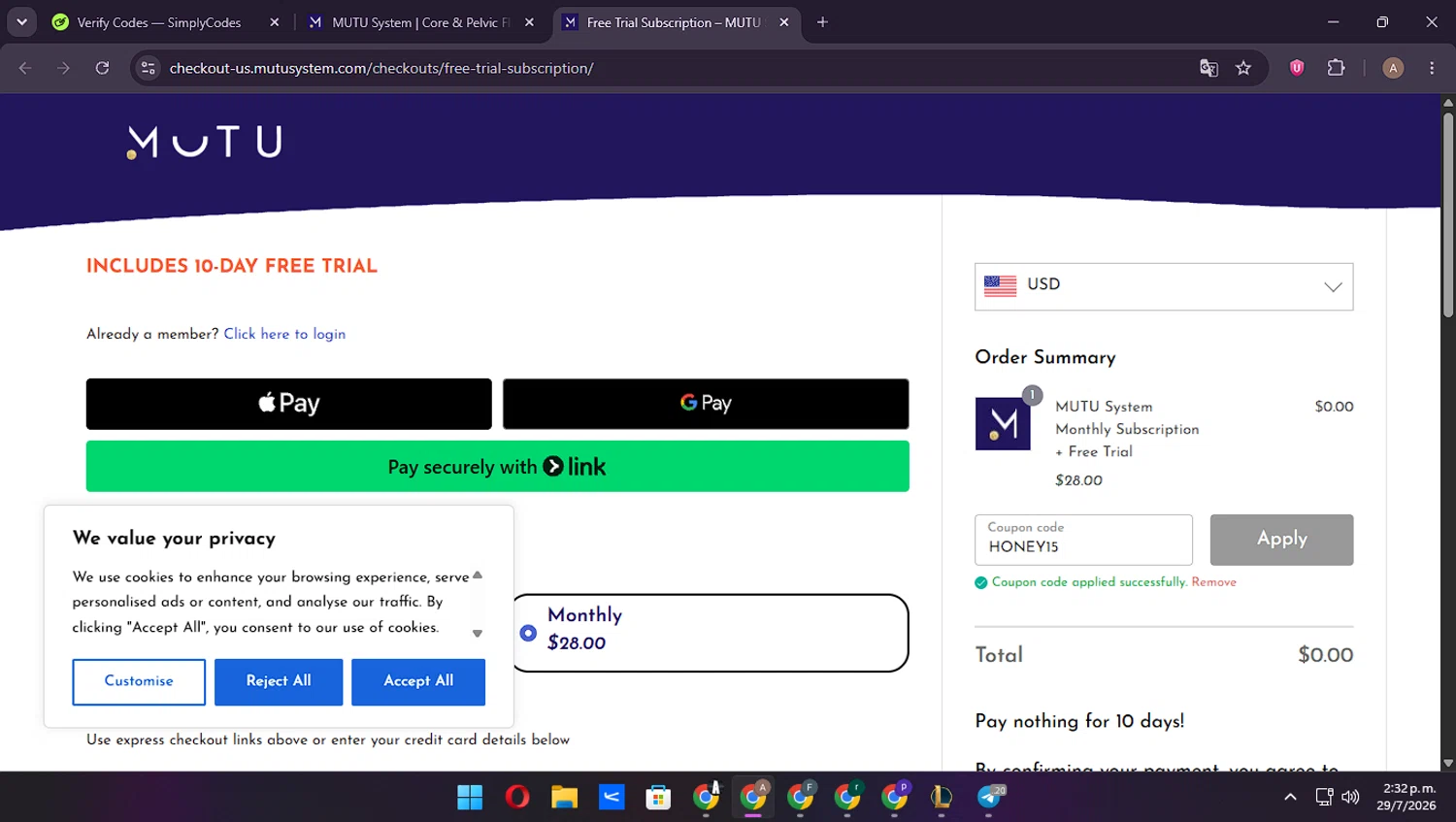View site information beside the URL
1456x822 pixels.
(x=148, y=68)
